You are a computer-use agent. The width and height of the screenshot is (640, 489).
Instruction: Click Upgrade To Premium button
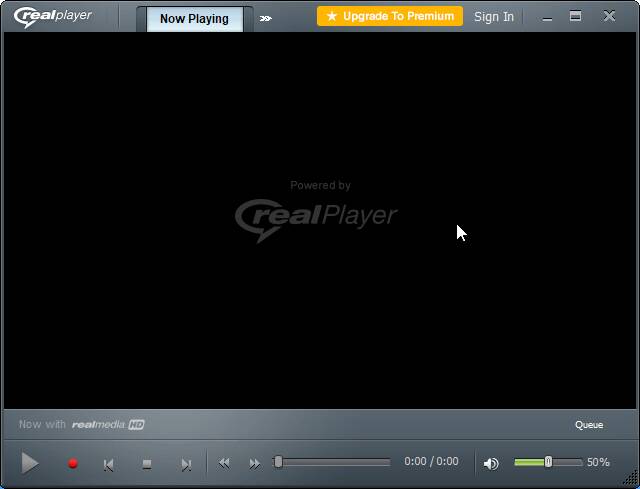(x=390, y=16)
